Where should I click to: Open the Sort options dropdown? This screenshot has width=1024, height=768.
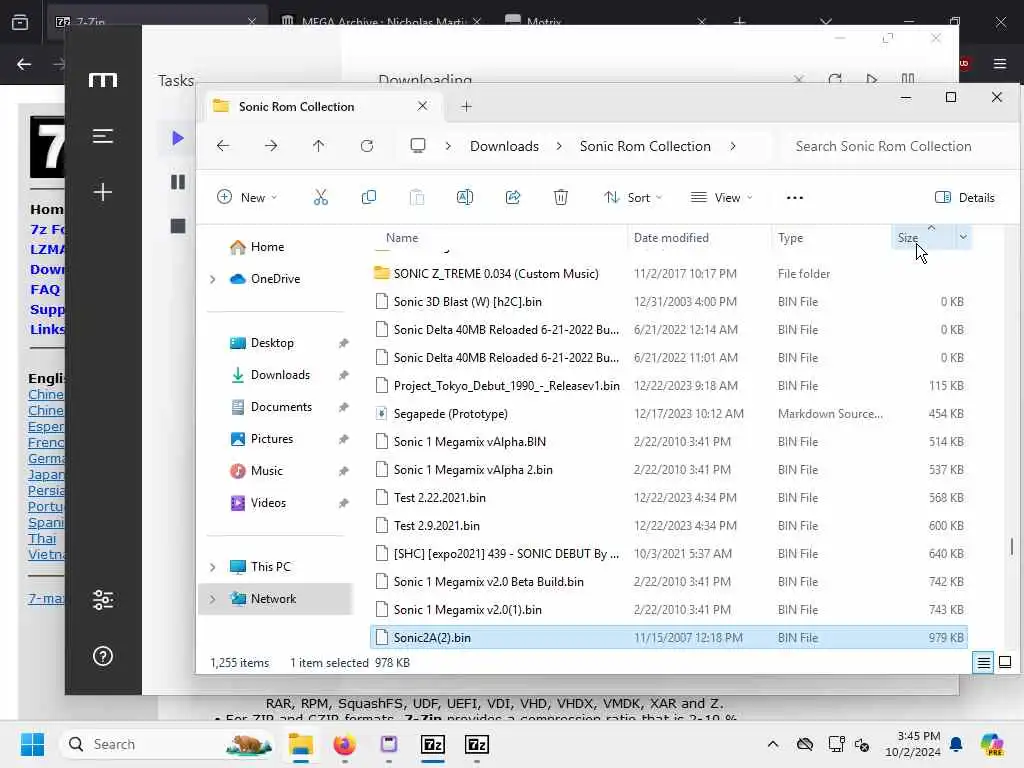pos(632,197)
